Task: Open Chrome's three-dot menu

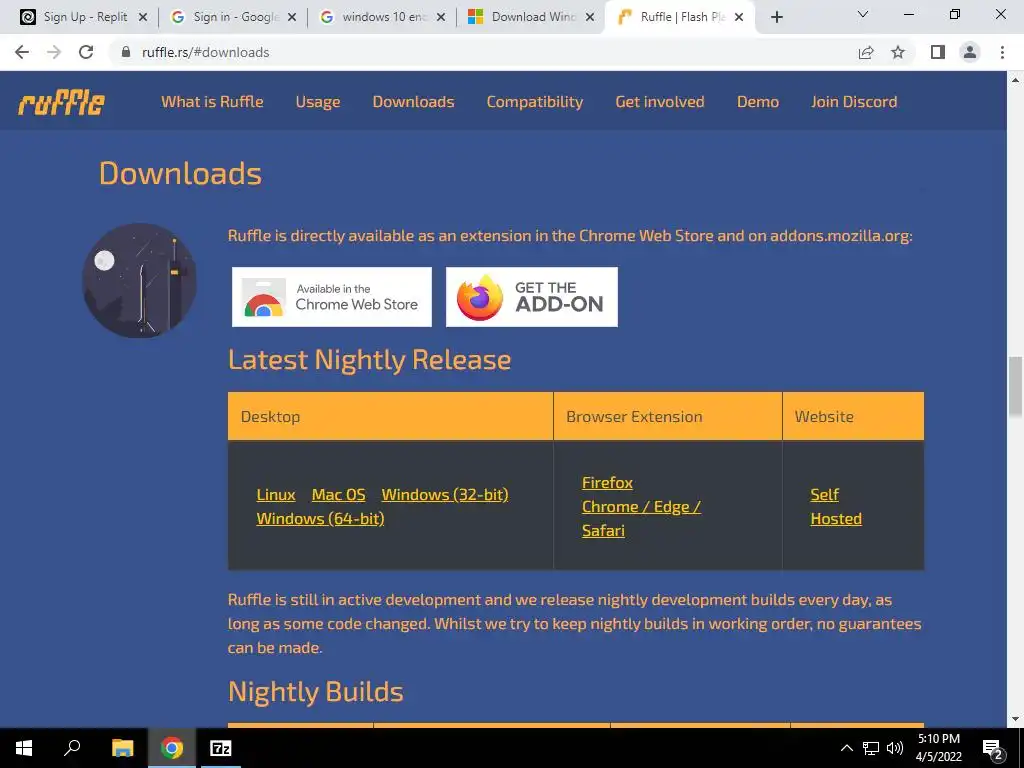Action: pos(1002,52)
